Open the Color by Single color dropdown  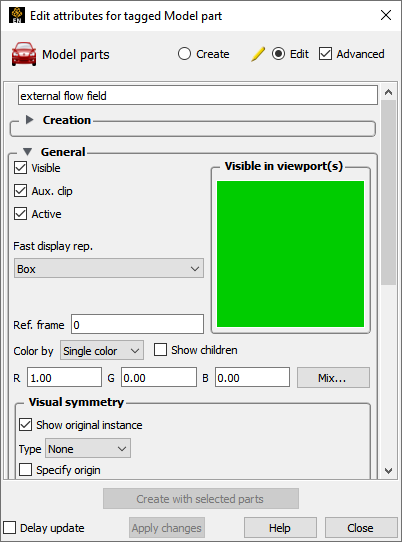tap(102, 351)
